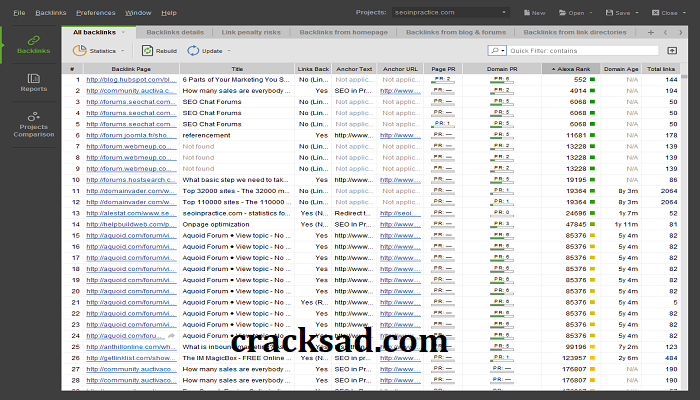The image size is (700, 400).
Task: Open getlinklist.com backlink in row 26
Action: coord(131,358)
